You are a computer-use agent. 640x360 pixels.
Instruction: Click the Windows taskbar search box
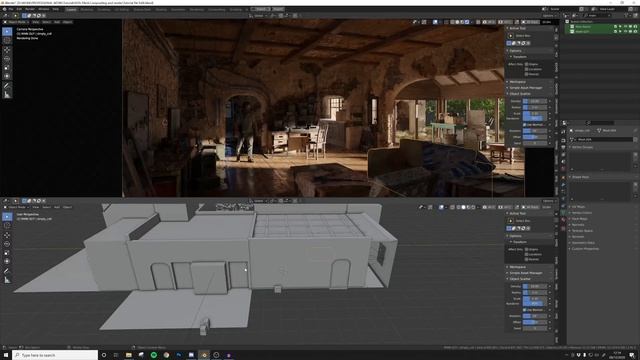click(x=55, y=355)
